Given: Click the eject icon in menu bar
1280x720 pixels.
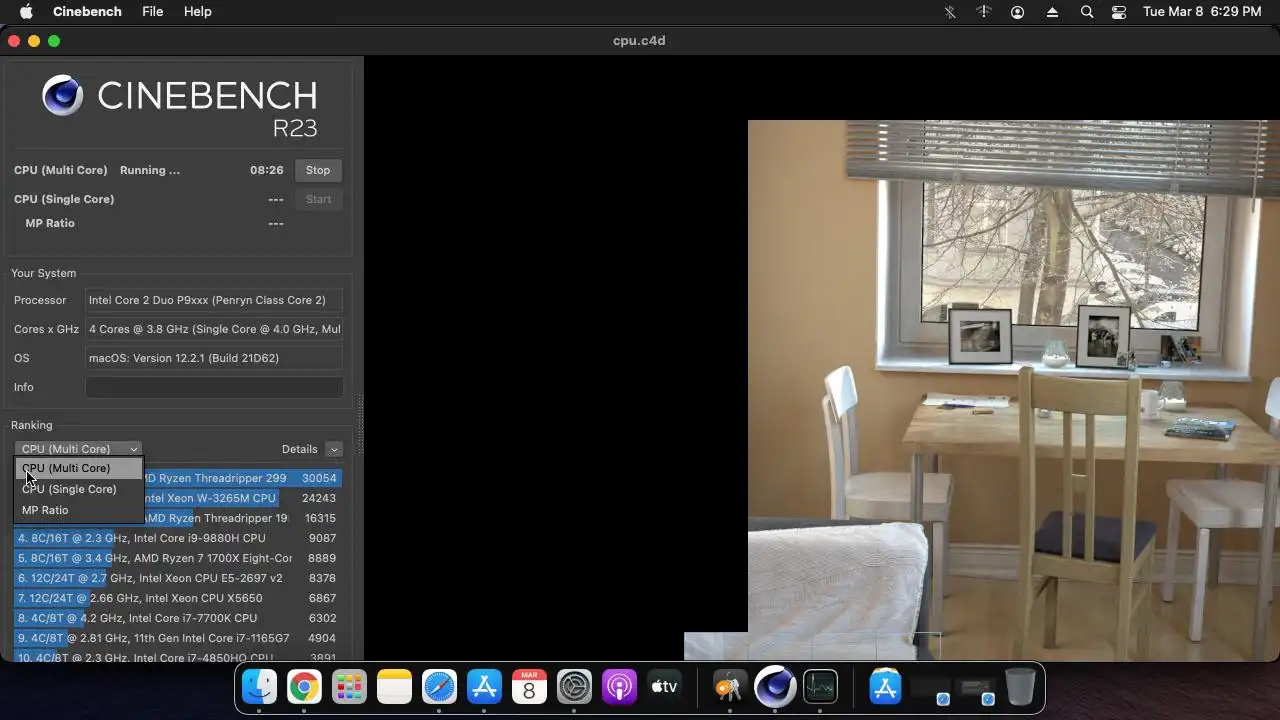Looking at the screenshot, I should 1052,12.
